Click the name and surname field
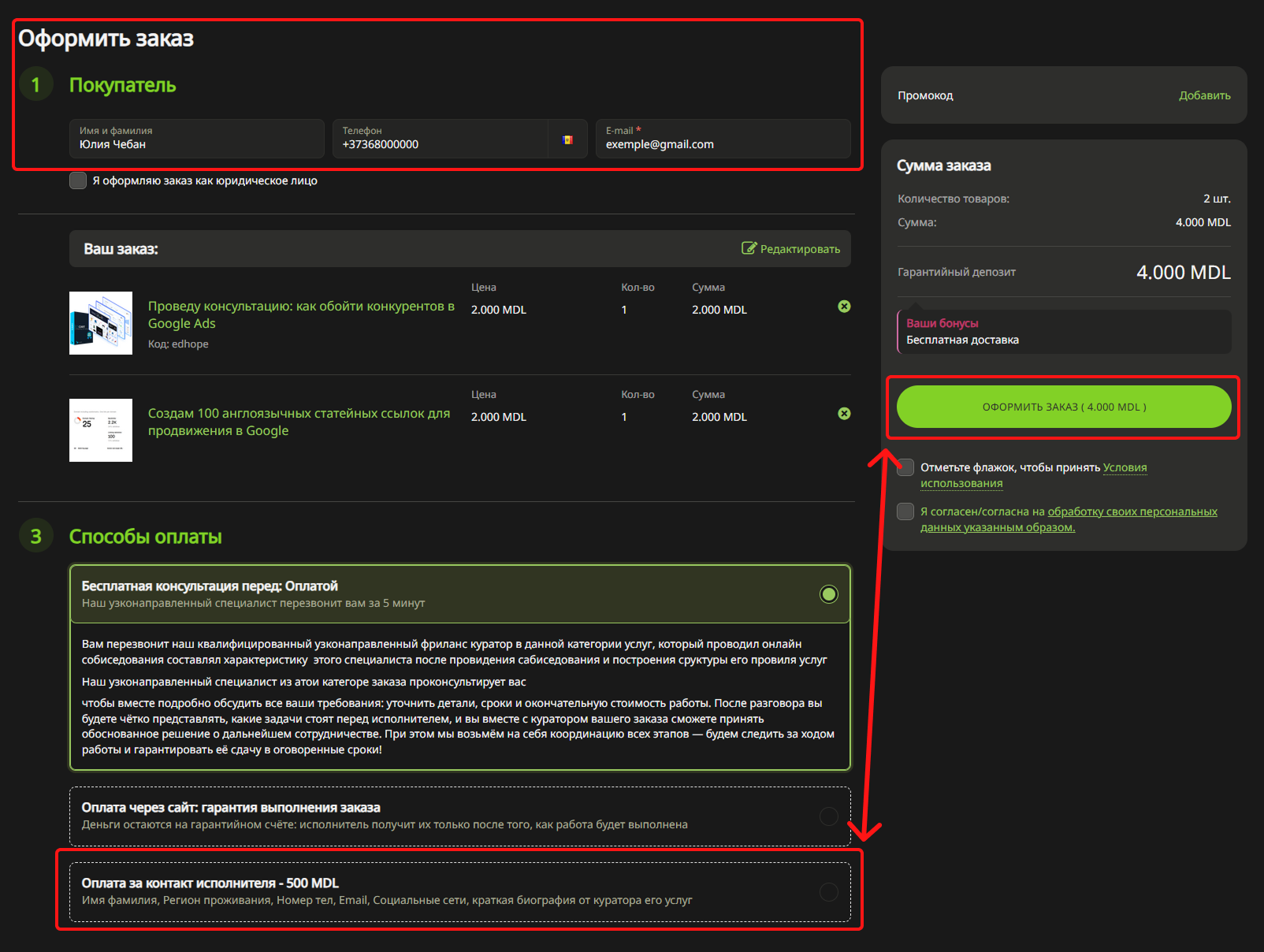This screenshot has width=1264, height=952. [197, 144]
